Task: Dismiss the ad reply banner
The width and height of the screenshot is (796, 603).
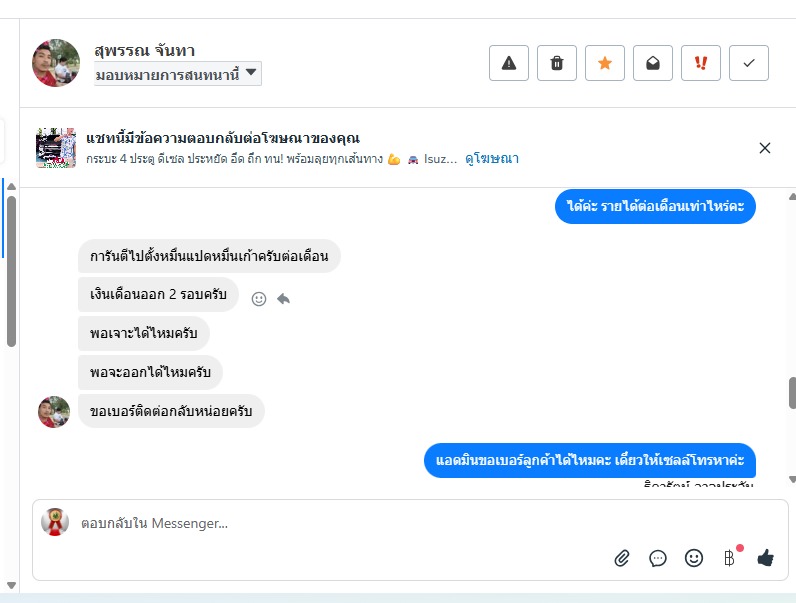Action: 765,148
